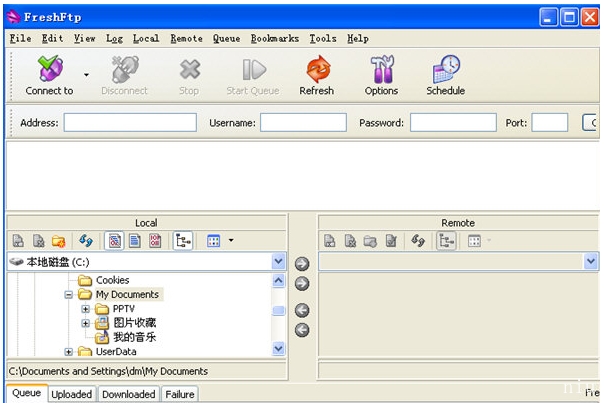Toggle the Remote folder tree view icon
The image size is (604, 403).
pyautogui.click(x=446, y=241)
